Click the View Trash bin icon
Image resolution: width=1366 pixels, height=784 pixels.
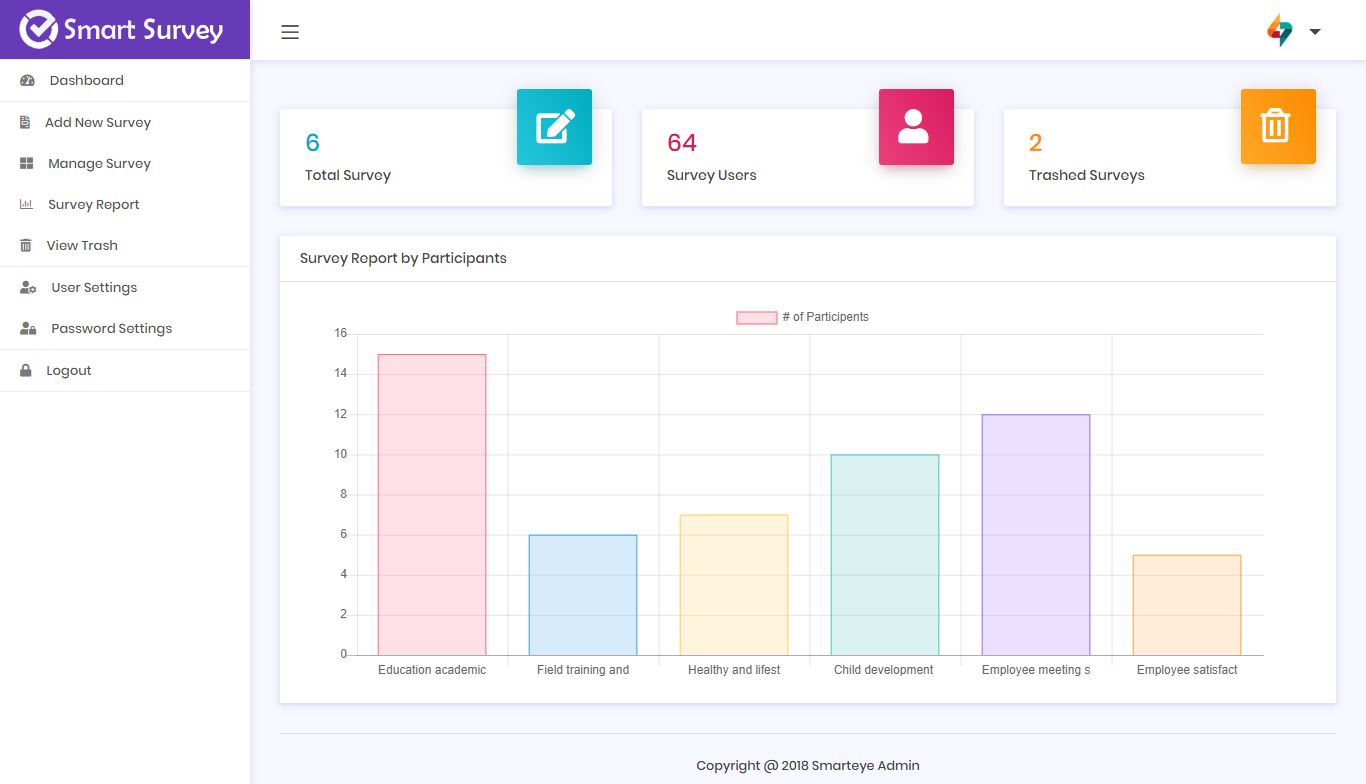click(26, 245)
